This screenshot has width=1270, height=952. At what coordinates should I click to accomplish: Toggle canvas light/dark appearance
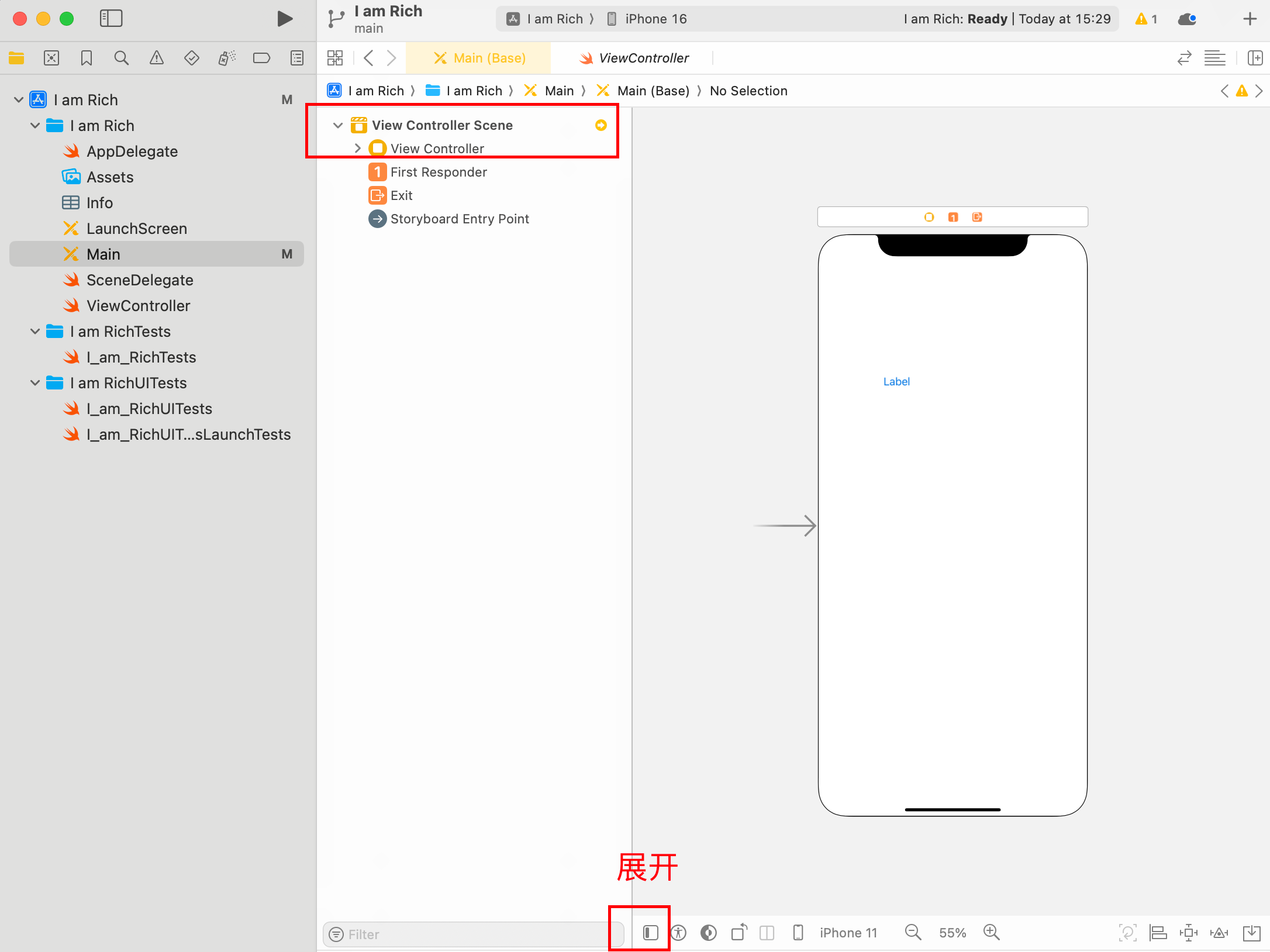[x=709, y=933]
